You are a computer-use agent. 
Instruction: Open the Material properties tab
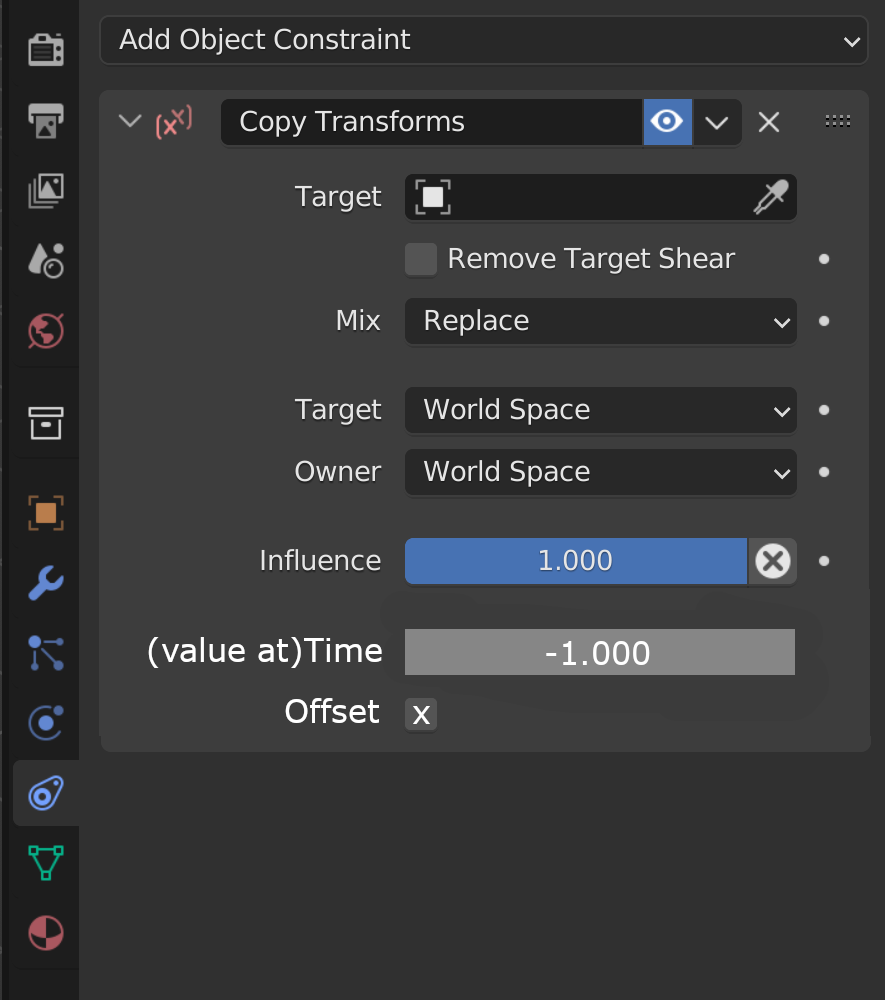46,932
